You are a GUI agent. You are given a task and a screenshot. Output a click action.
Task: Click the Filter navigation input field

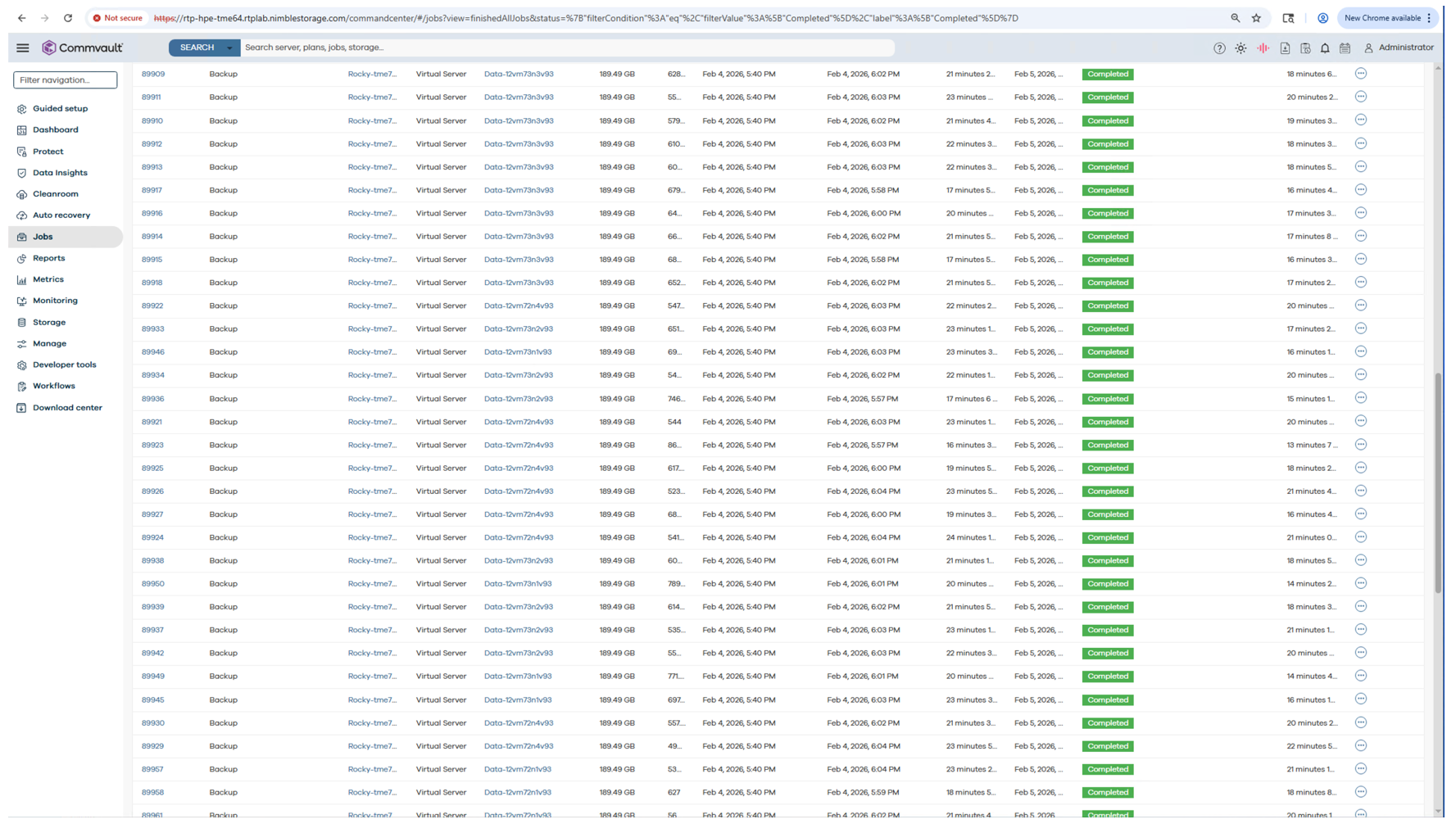click(65, 80)
